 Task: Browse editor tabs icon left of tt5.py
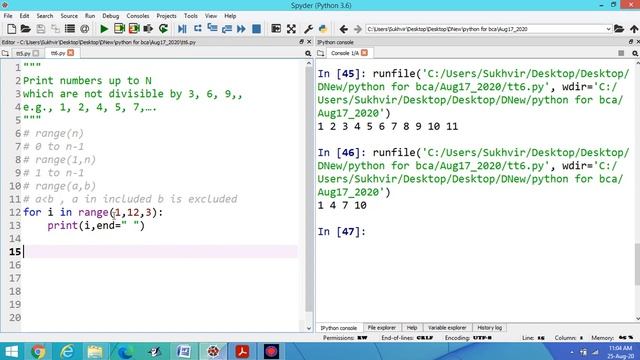(5, 53)
